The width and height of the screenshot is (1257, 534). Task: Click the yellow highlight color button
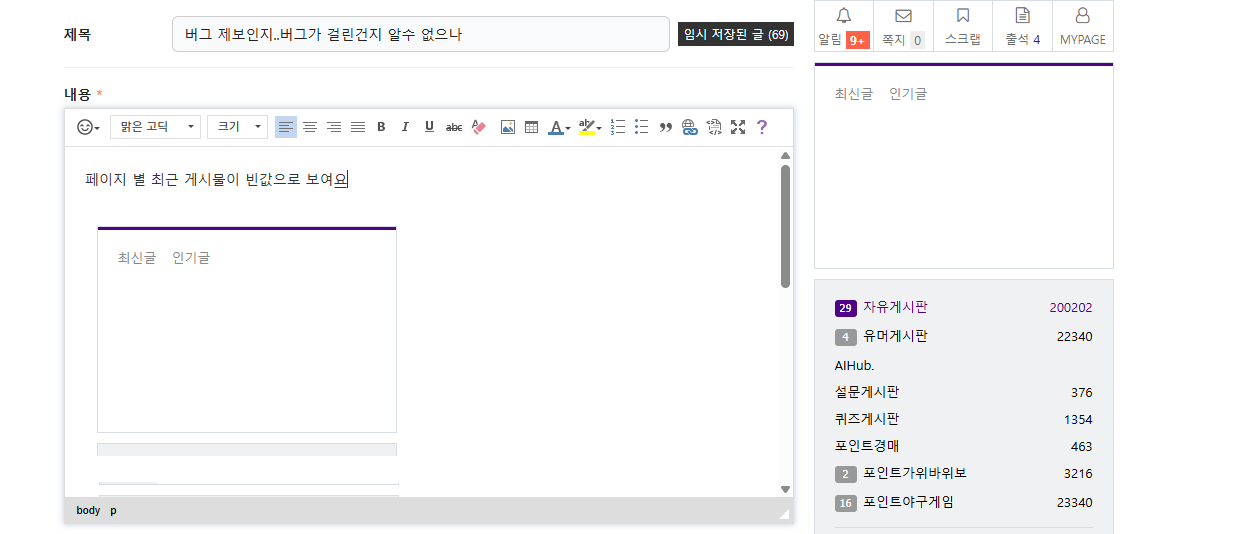[586, 127]
